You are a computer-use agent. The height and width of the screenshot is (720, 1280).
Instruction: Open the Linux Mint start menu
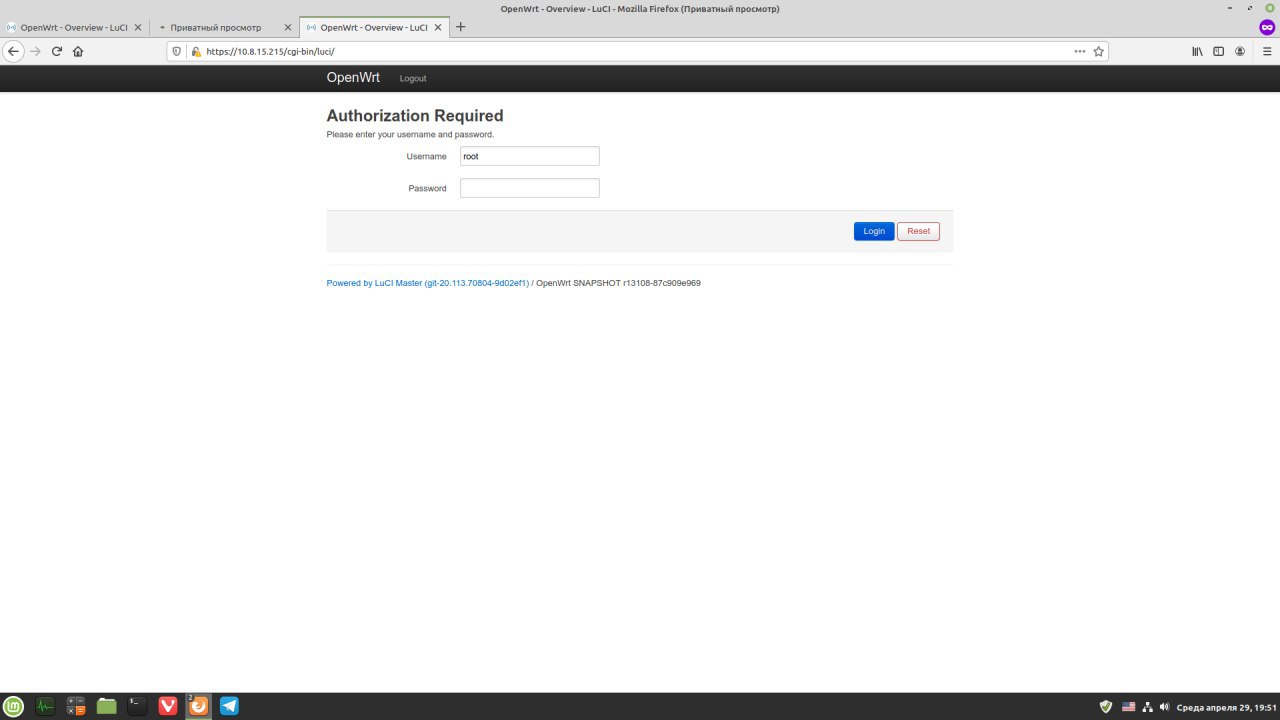click(13, 706)
